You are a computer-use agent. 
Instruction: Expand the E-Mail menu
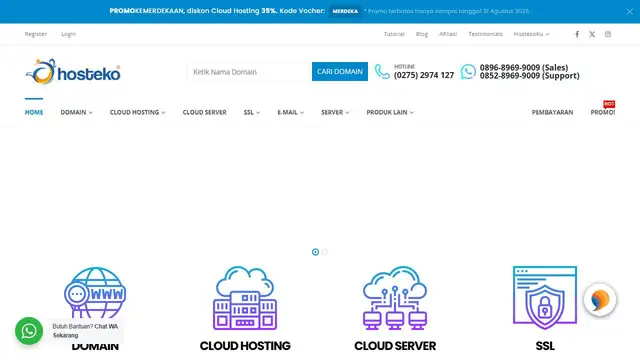pyautogui.click(x=291, y=112)
